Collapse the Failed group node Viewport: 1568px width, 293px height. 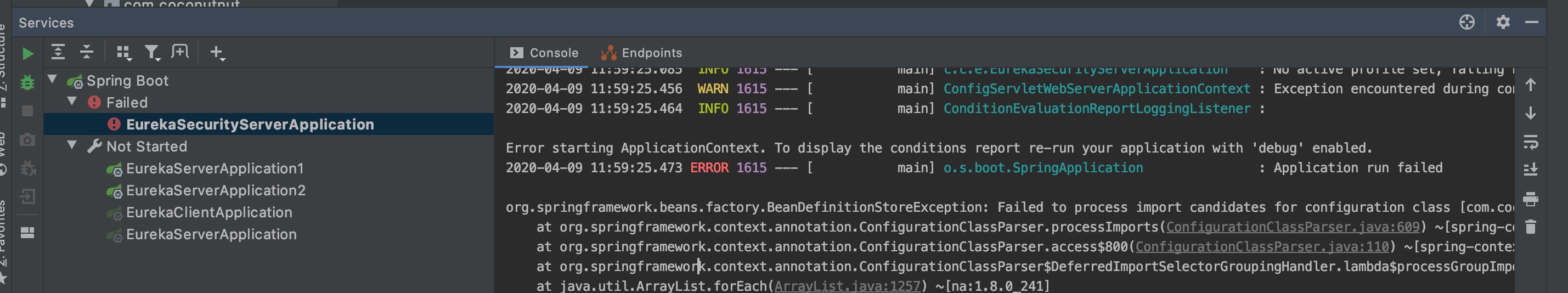[72, 101]
